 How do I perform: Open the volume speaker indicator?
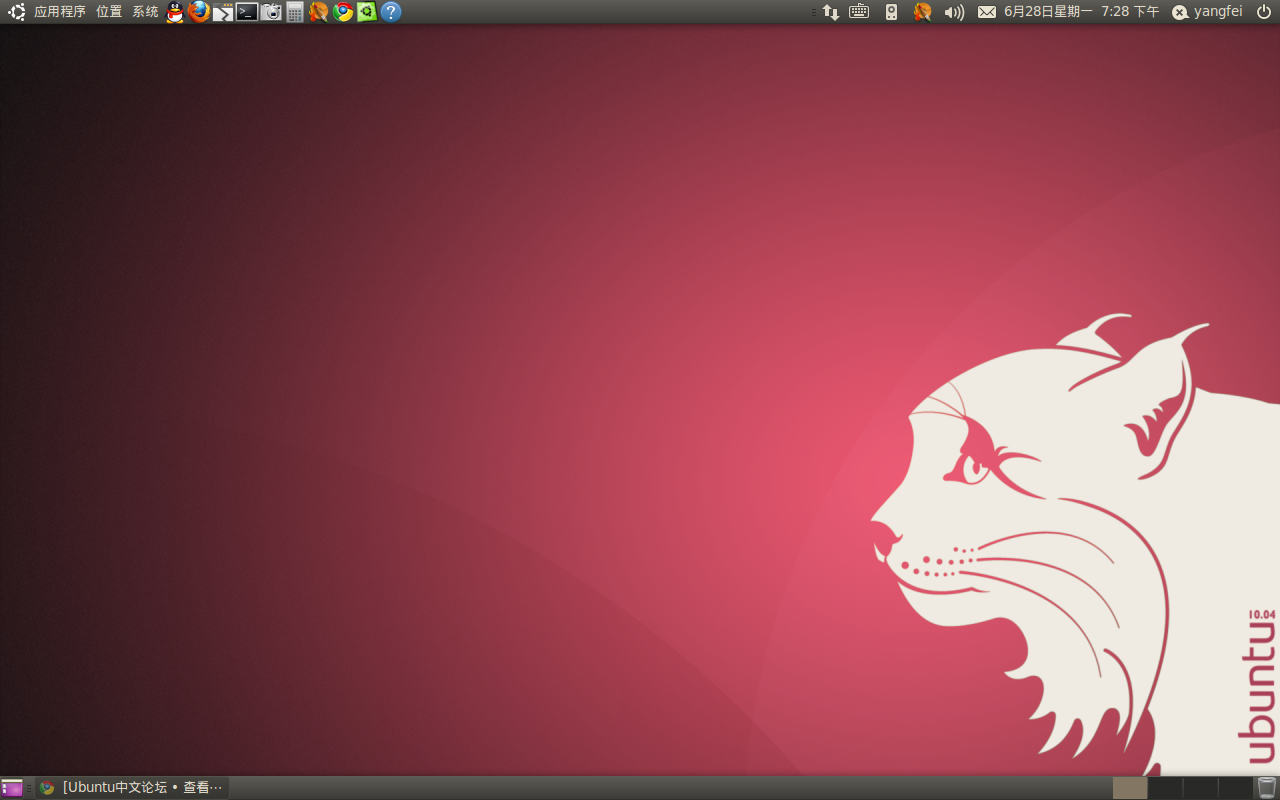pos(954,12)
